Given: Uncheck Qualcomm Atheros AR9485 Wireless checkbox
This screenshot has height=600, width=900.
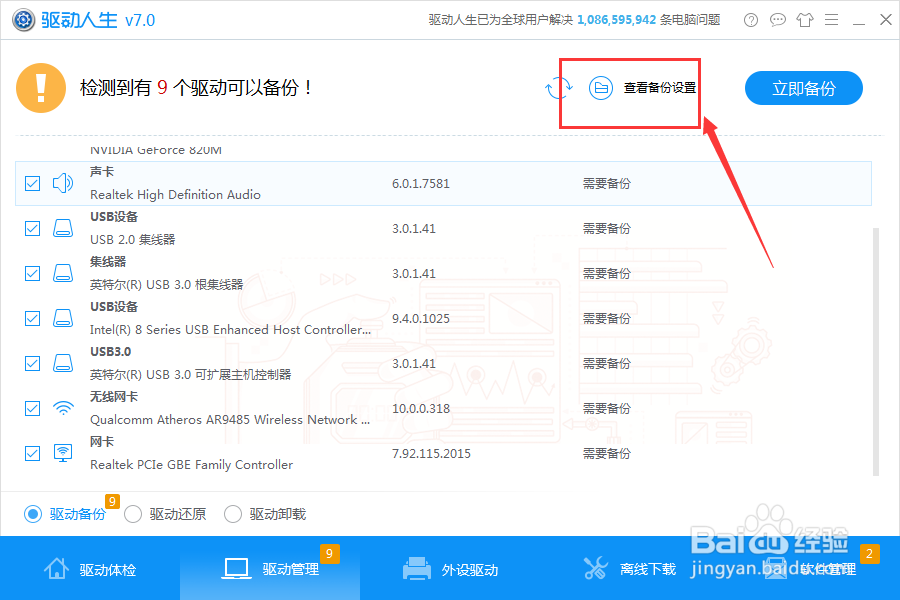Looking at the screenshot, I should click(x=33, y=408).
